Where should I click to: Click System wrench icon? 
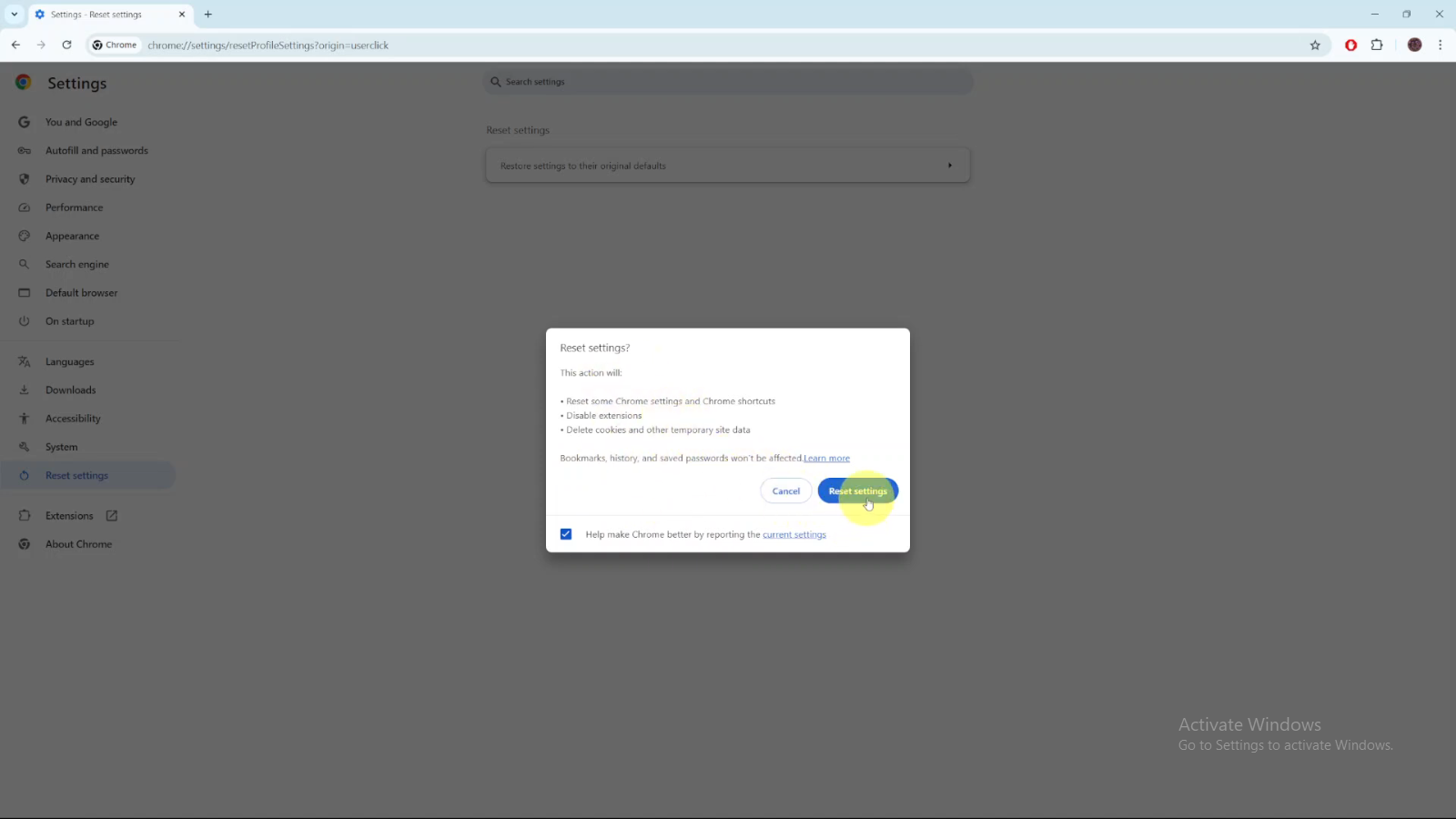(x=25, y=447)
